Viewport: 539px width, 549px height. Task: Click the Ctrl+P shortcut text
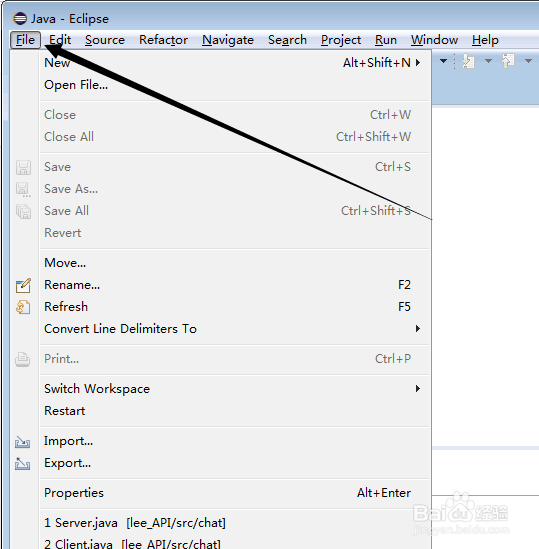pyautogui.click(x=393, y=359)
